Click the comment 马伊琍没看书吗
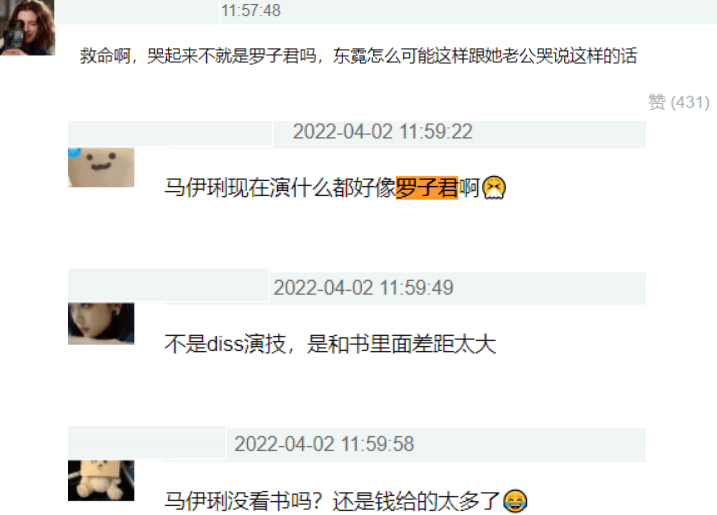The image size is (717, 515). pyautogui.click(x=346, y=501)
